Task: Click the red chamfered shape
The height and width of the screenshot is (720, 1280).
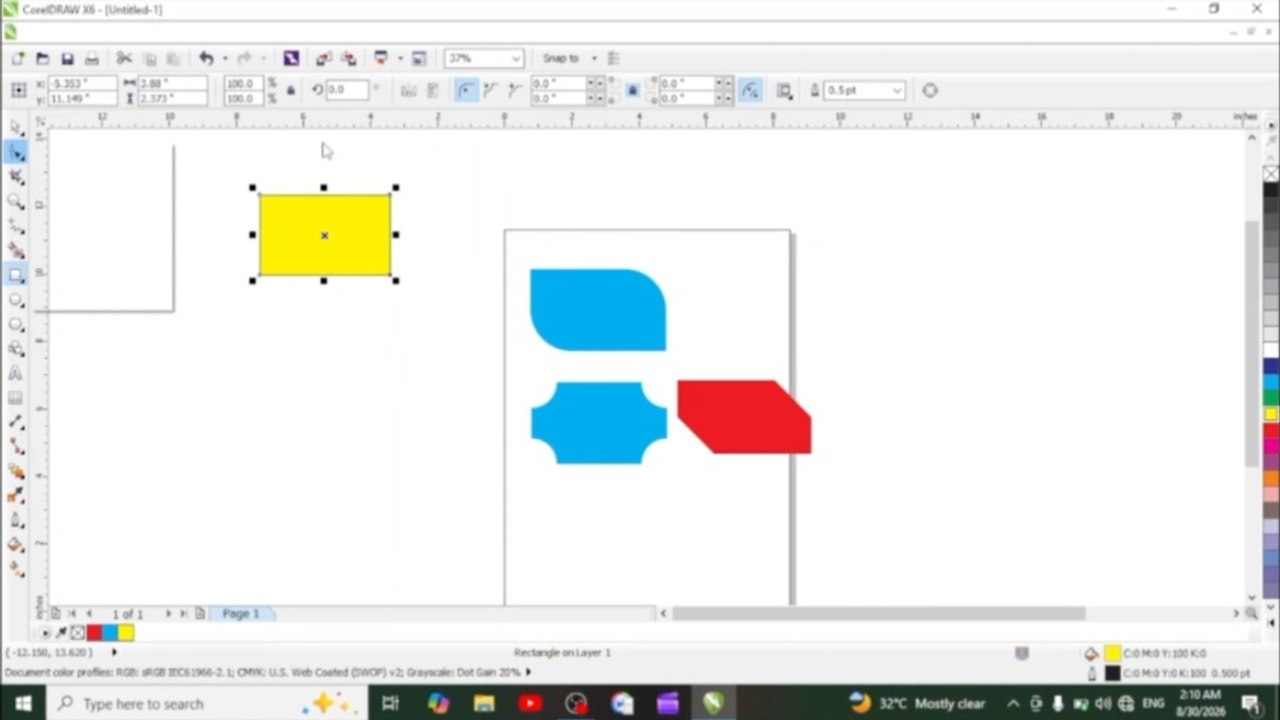Action: point(744,416)
